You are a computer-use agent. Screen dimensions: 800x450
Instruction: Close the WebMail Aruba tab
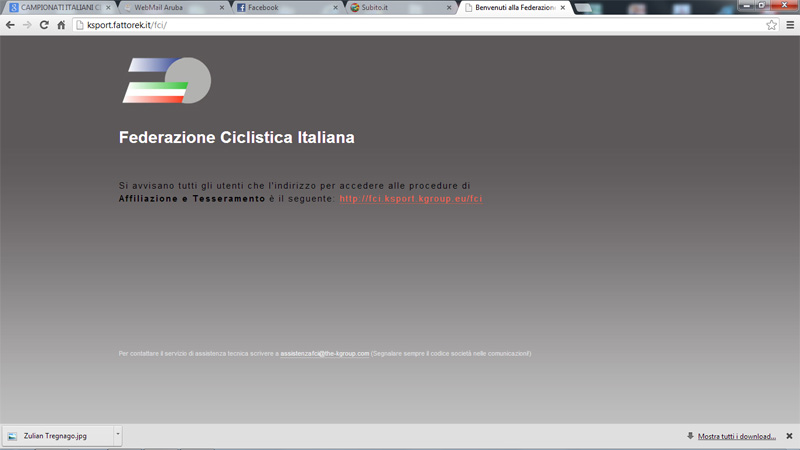coord(222,8)
